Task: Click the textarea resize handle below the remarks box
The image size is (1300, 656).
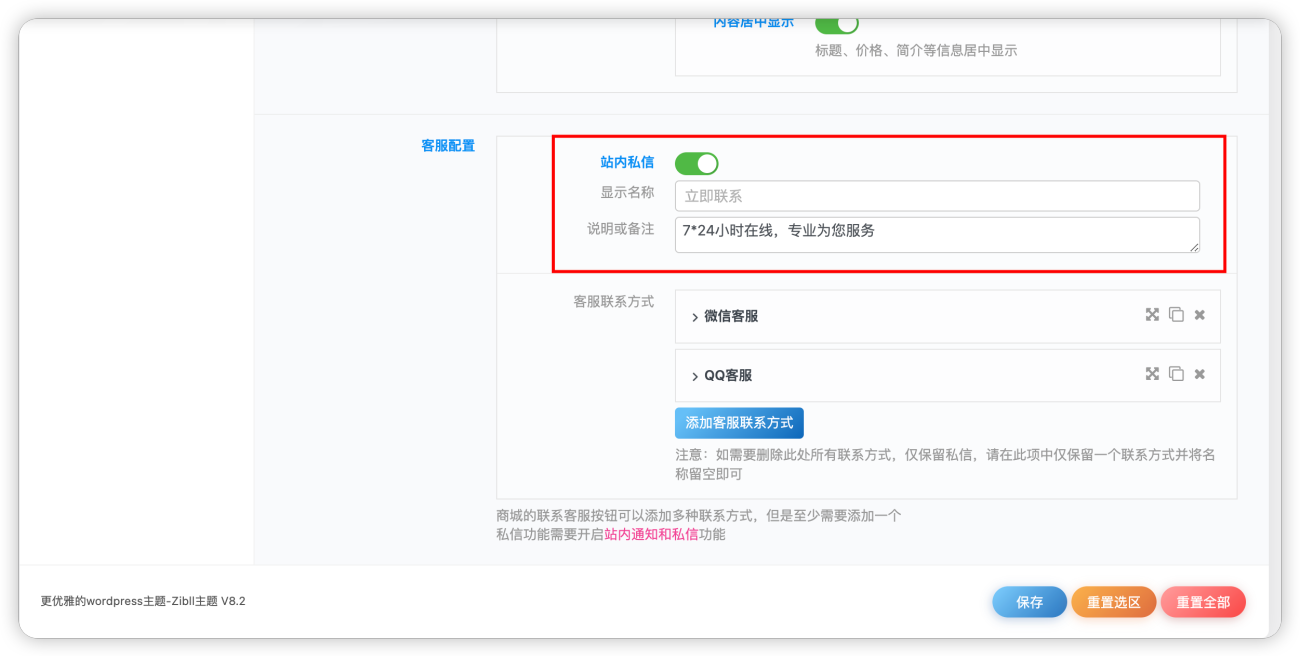Action: click(x=1196, y=249)
